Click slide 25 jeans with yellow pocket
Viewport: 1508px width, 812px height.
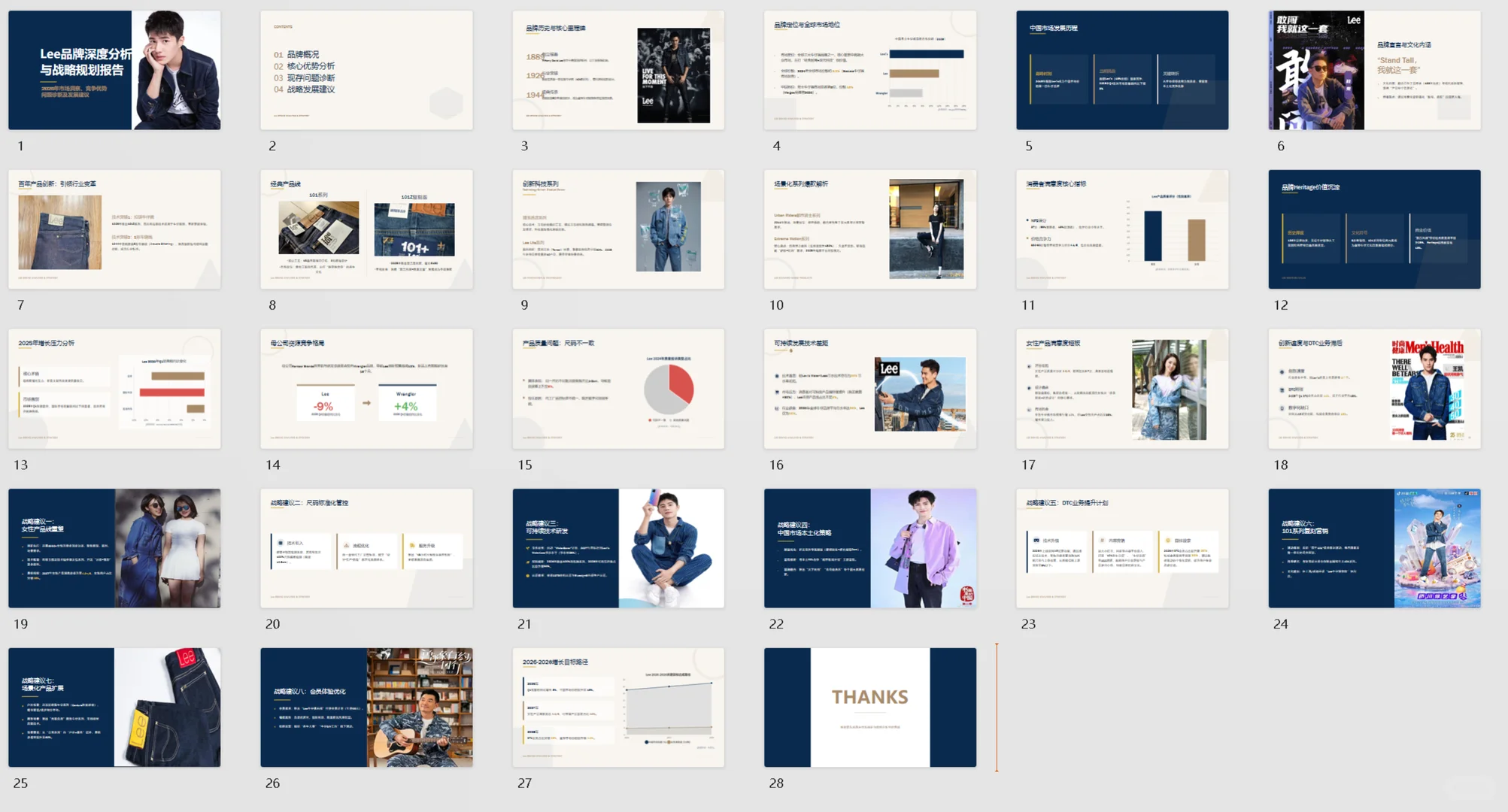(114, 707)
